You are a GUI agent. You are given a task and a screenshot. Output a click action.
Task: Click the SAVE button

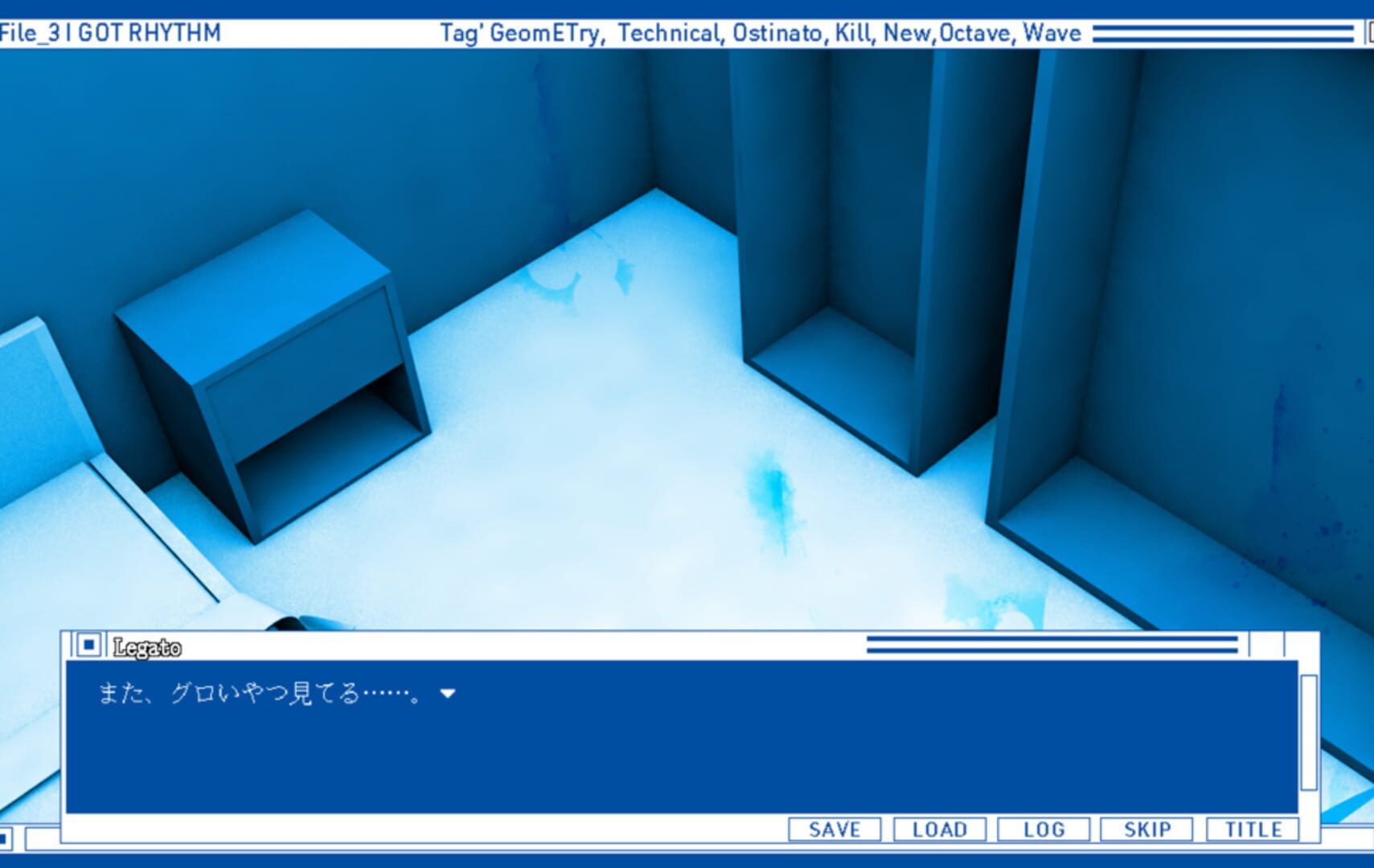coord(834,829)
